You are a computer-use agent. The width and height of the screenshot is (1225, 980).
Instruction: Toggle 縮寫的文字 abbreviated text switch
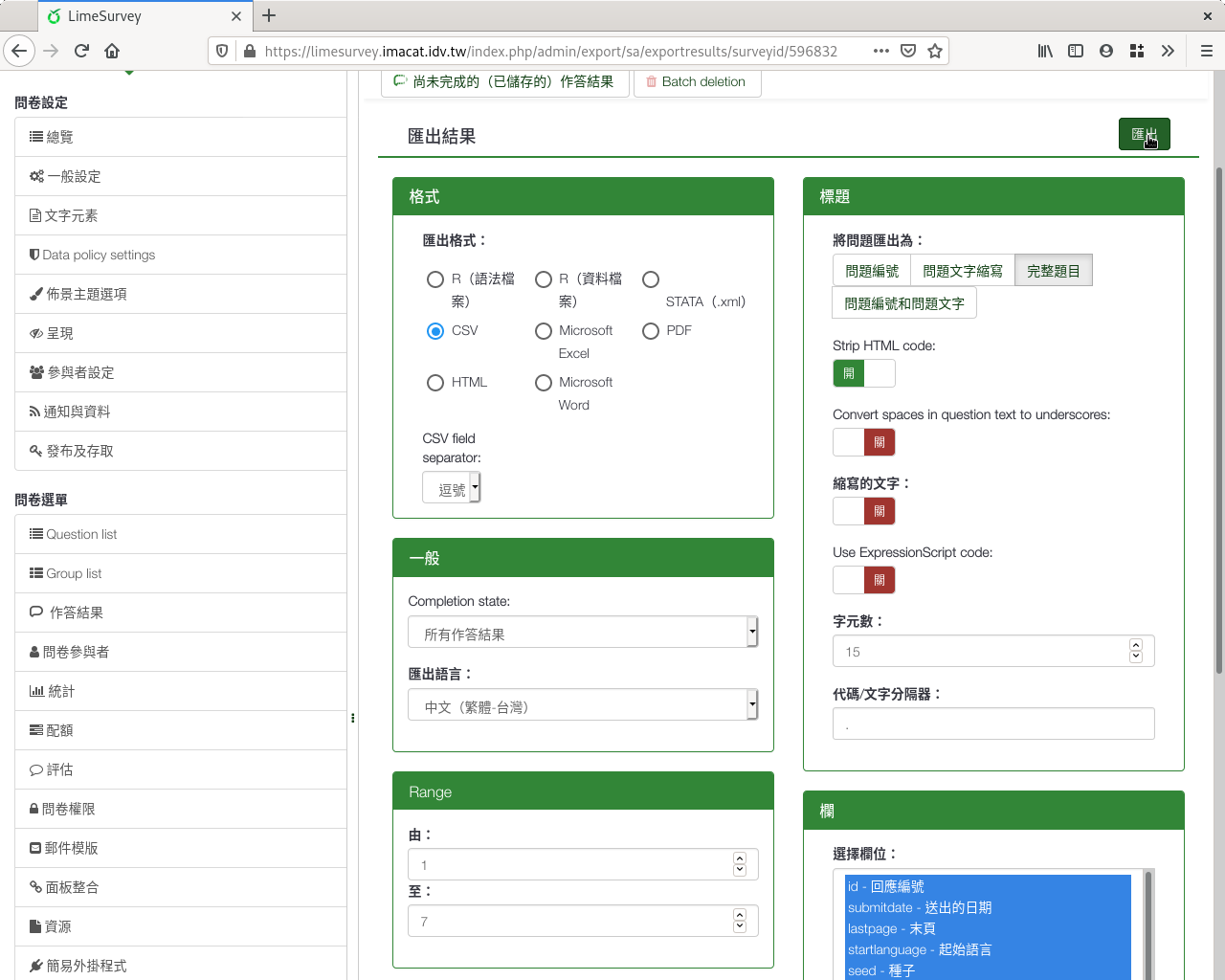coord(864,511)
